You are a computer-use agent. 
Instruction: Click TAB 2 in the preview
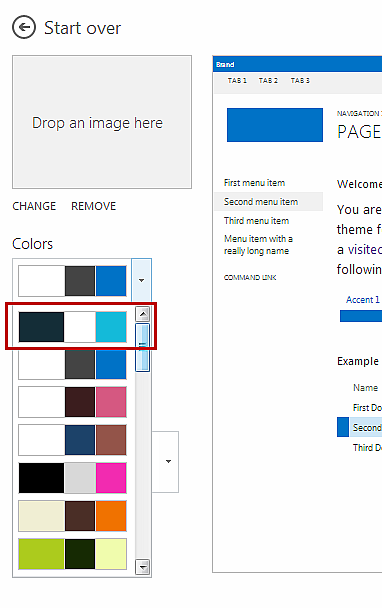[268, 81]
